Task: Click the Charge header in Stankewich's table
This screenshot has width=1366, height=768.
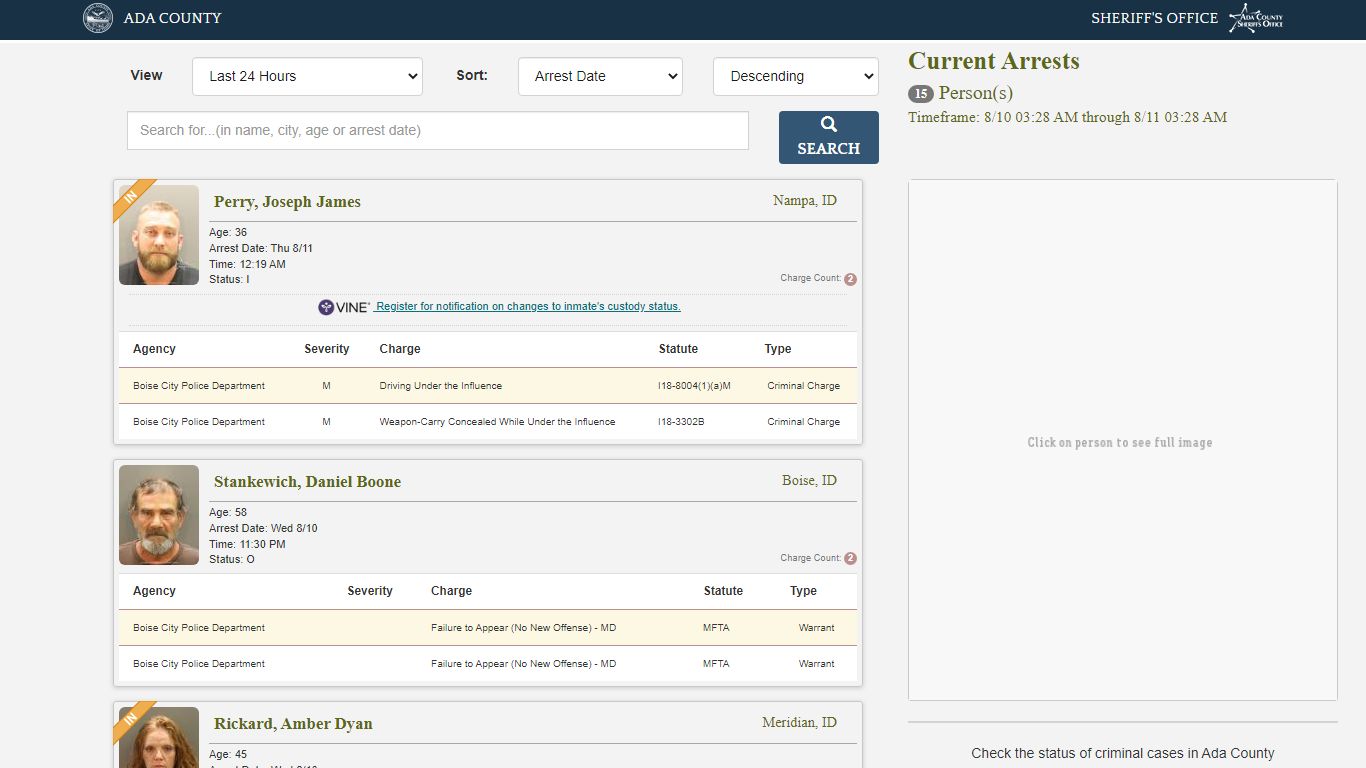Action: pos(451,591)
